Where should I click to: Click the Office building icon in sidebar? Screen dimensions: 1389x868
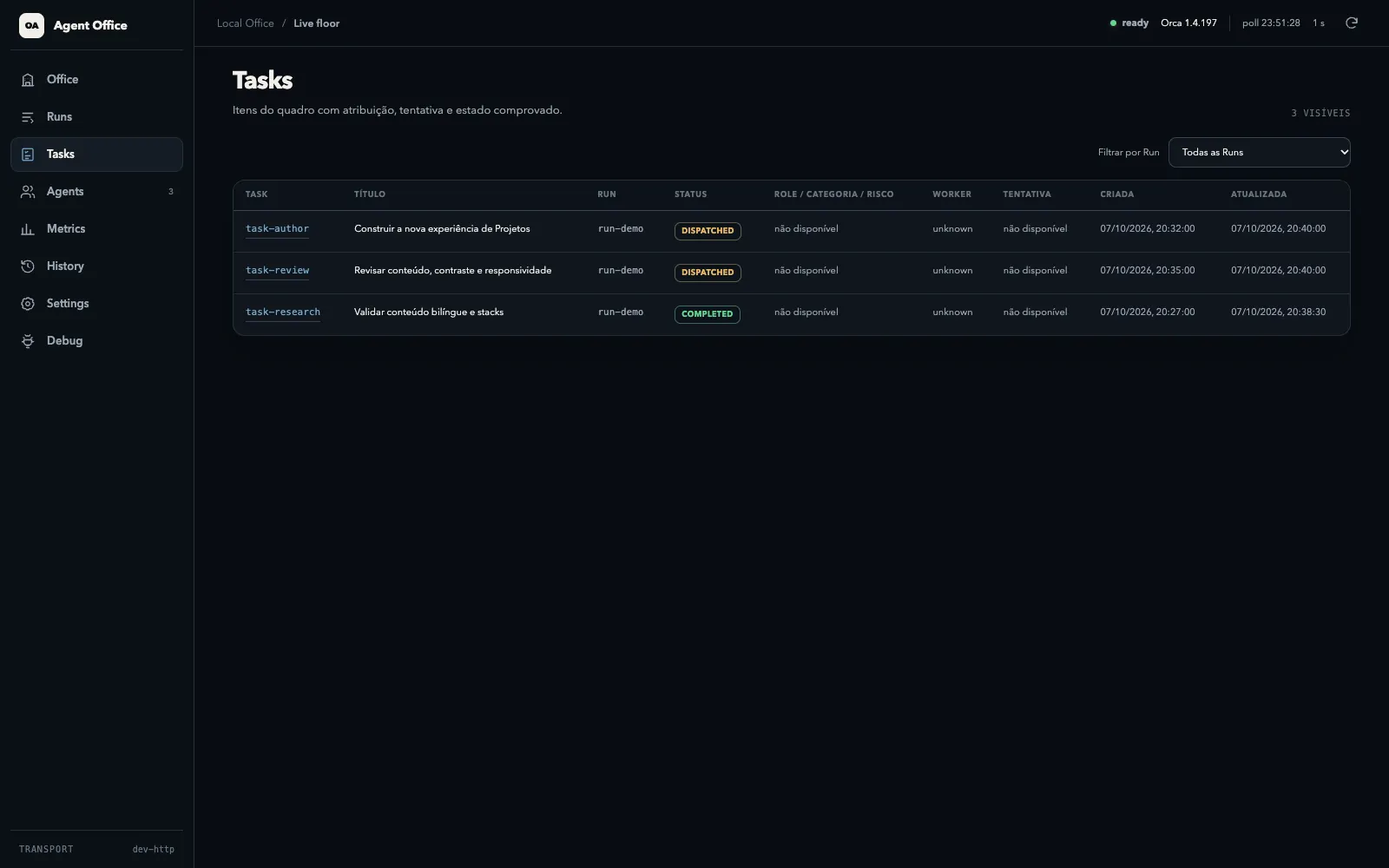[28, 80]
